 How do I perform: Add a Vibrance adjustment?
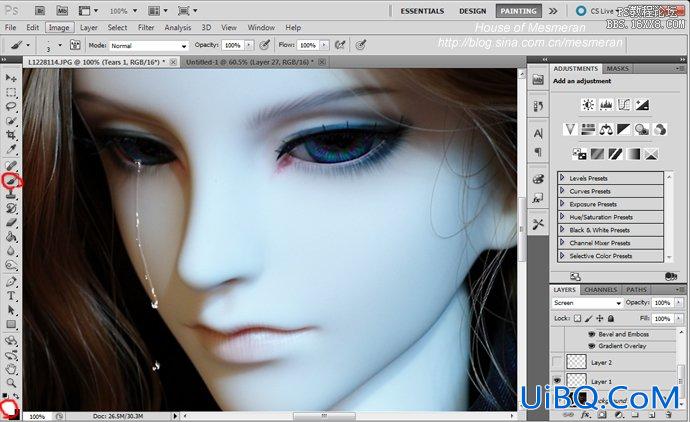tap(570, 129)
